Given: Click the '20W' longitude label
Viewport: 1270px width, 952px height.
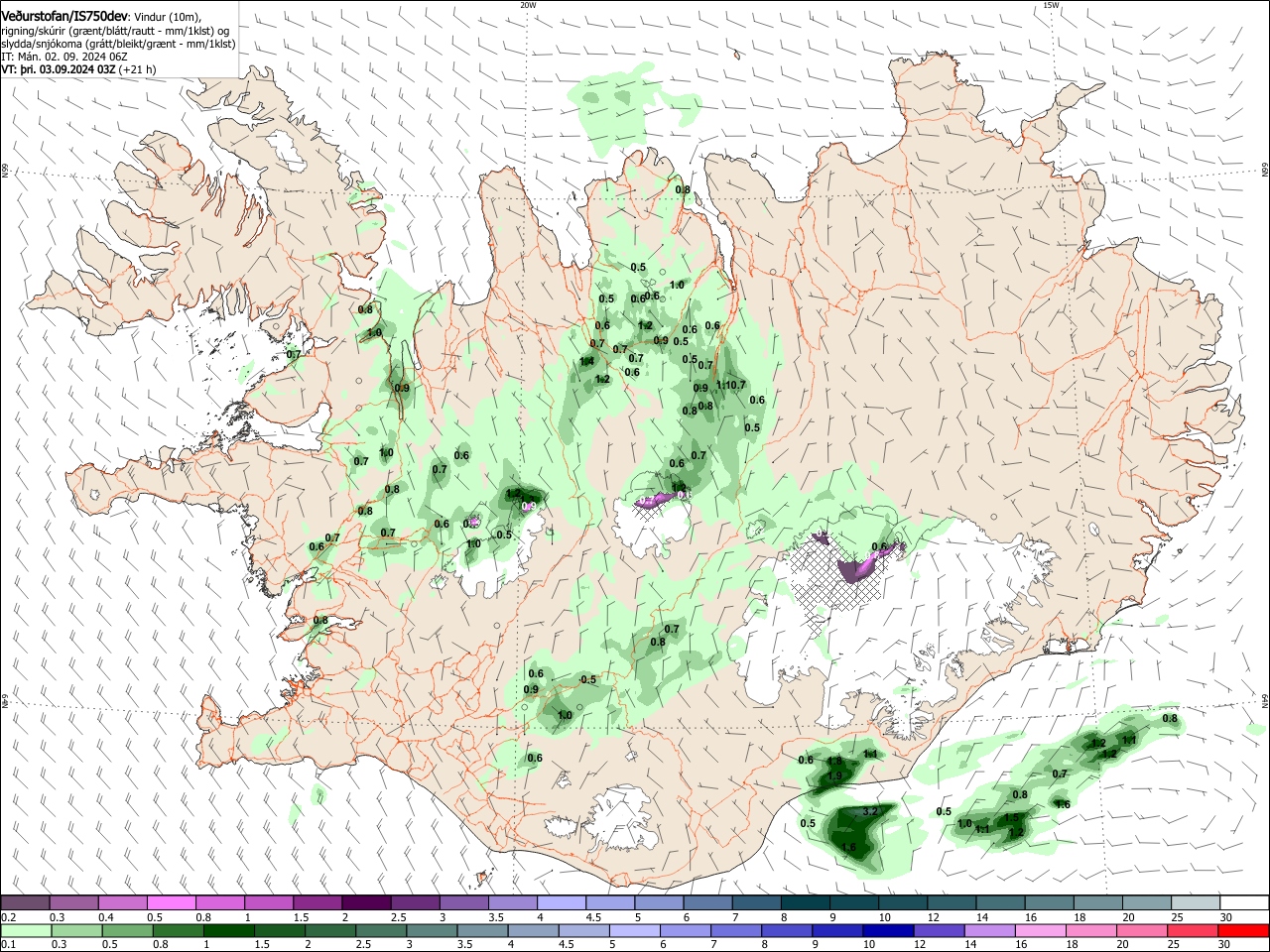Looking at the screenshot, I should click(528, 5).
